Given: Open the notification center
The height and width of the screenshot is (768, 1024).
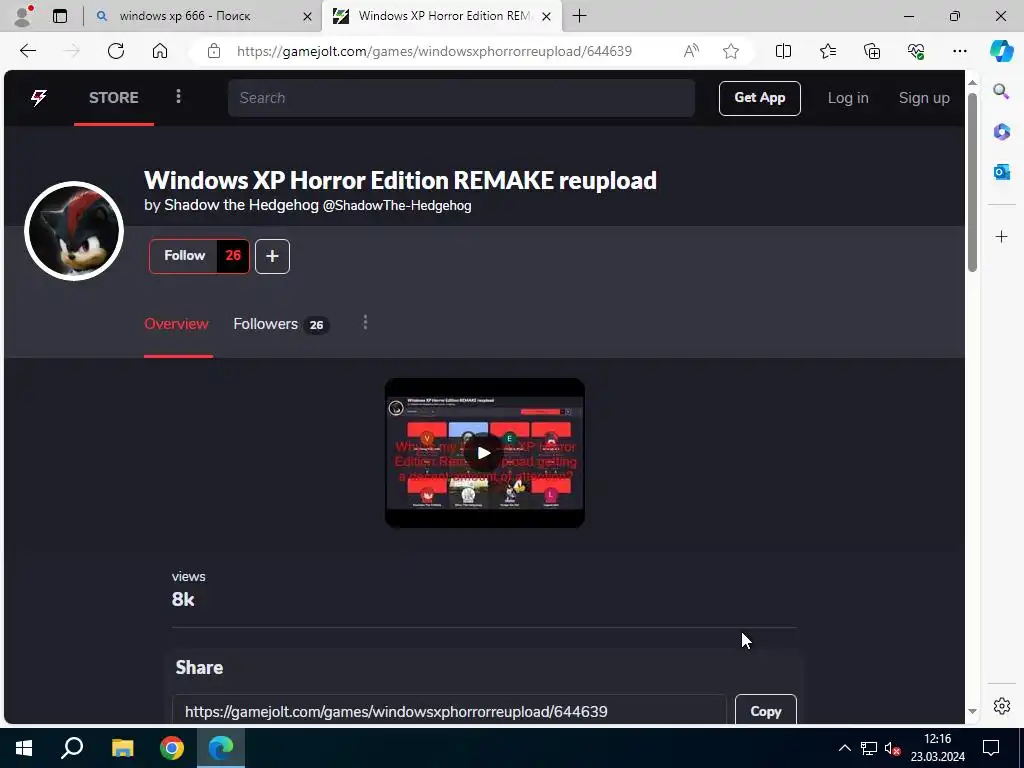Looking at the screenshot, I should 991,748.
